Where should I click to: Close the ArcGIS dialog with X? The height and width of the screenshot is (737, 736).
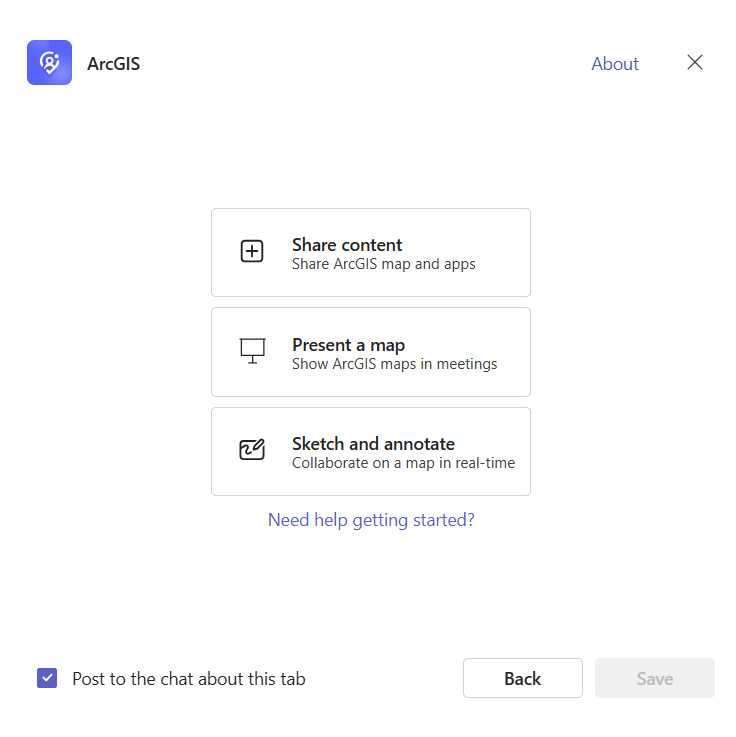click(695, 62)
